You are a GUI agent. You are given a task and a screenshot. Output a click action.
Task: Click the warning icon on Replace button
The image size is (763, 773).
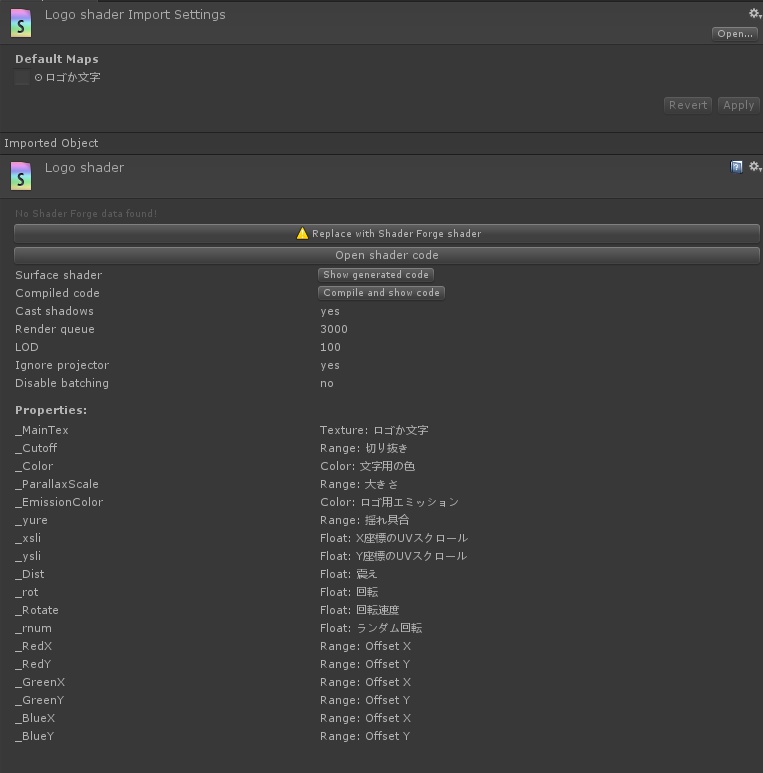302,233
